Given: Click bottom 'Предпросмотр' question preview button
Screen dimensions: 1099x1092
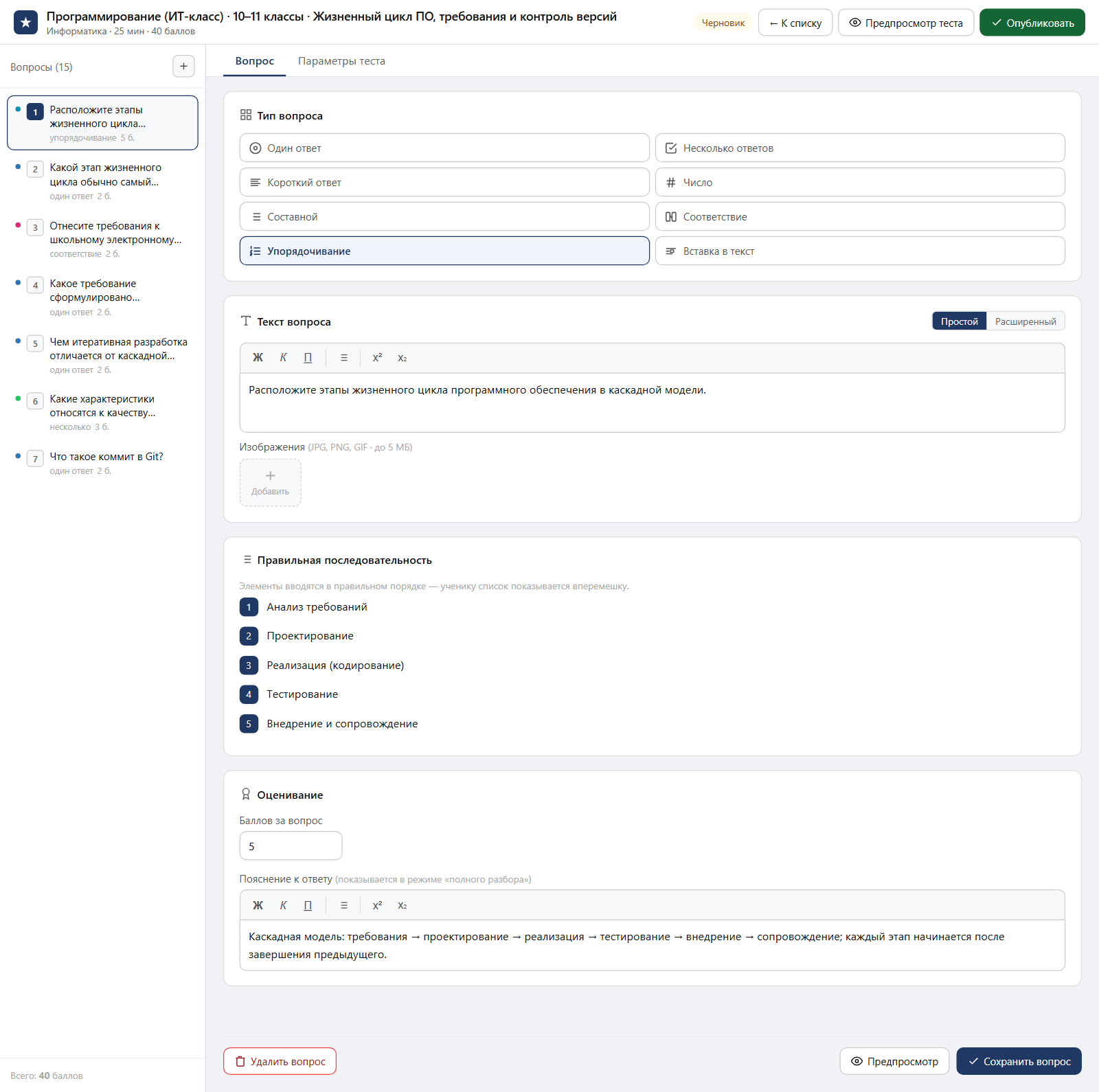Looking at the screenshot, I should click(x=894, y=1061).
